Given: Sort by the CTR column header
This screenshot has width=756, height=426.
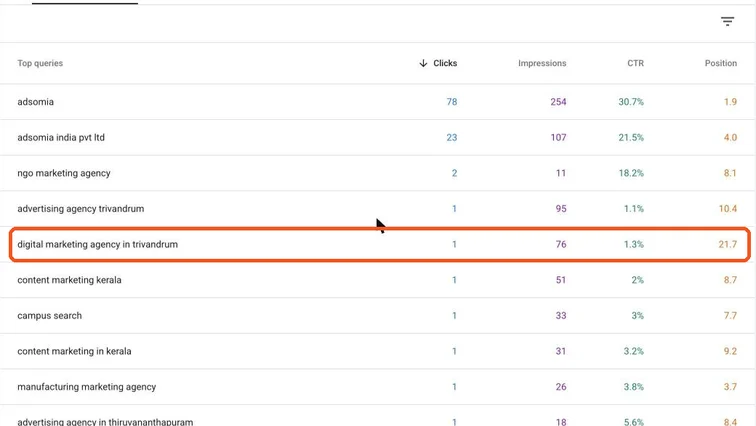Looking at the screenshot, I should [635, 63].
